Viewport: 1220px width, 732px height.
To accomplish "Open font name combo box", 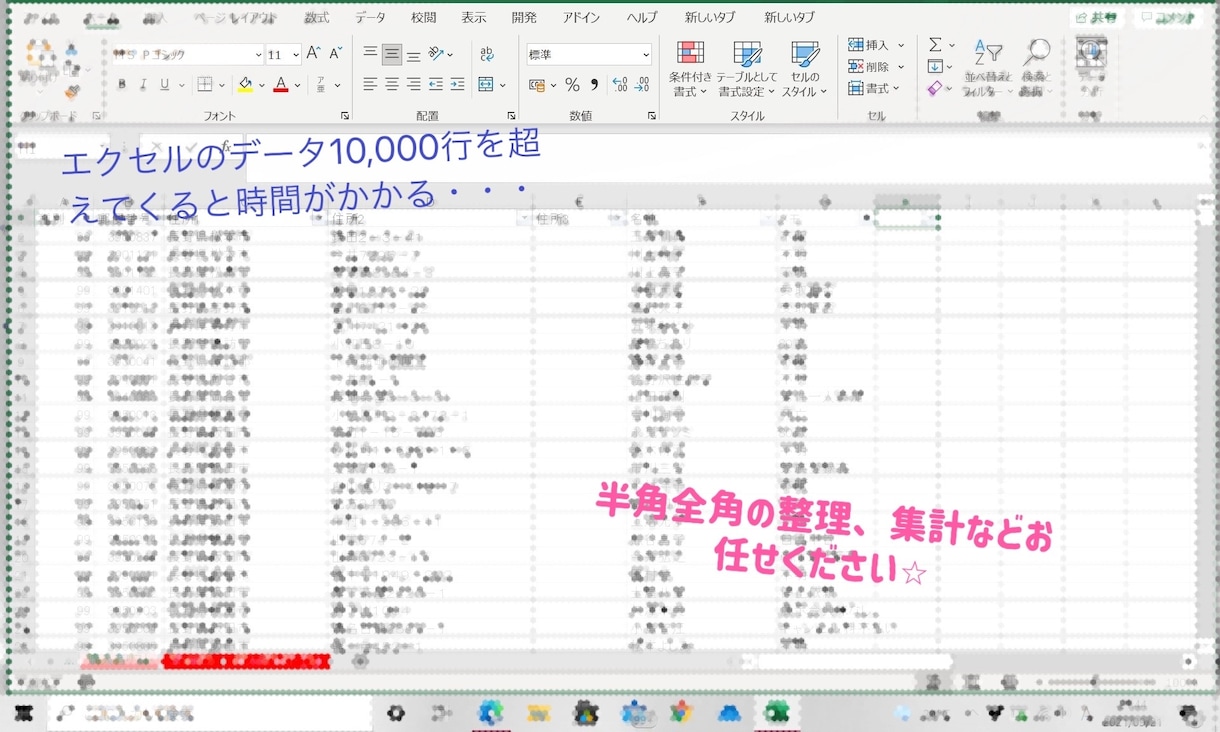I will pyautogui.click(x=187, y=55).
